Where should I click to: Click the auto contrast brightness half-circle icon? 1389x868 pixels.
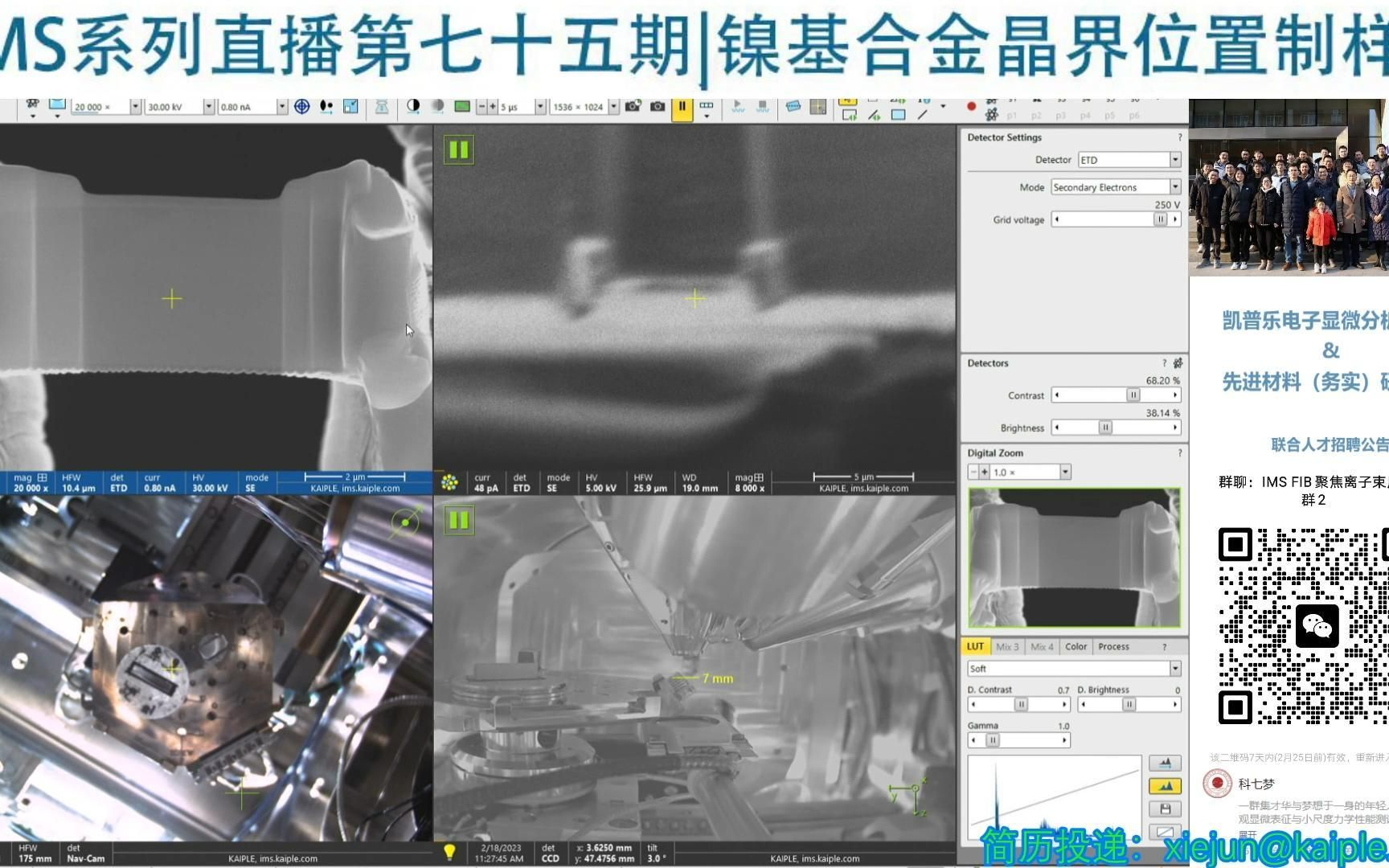413,106
